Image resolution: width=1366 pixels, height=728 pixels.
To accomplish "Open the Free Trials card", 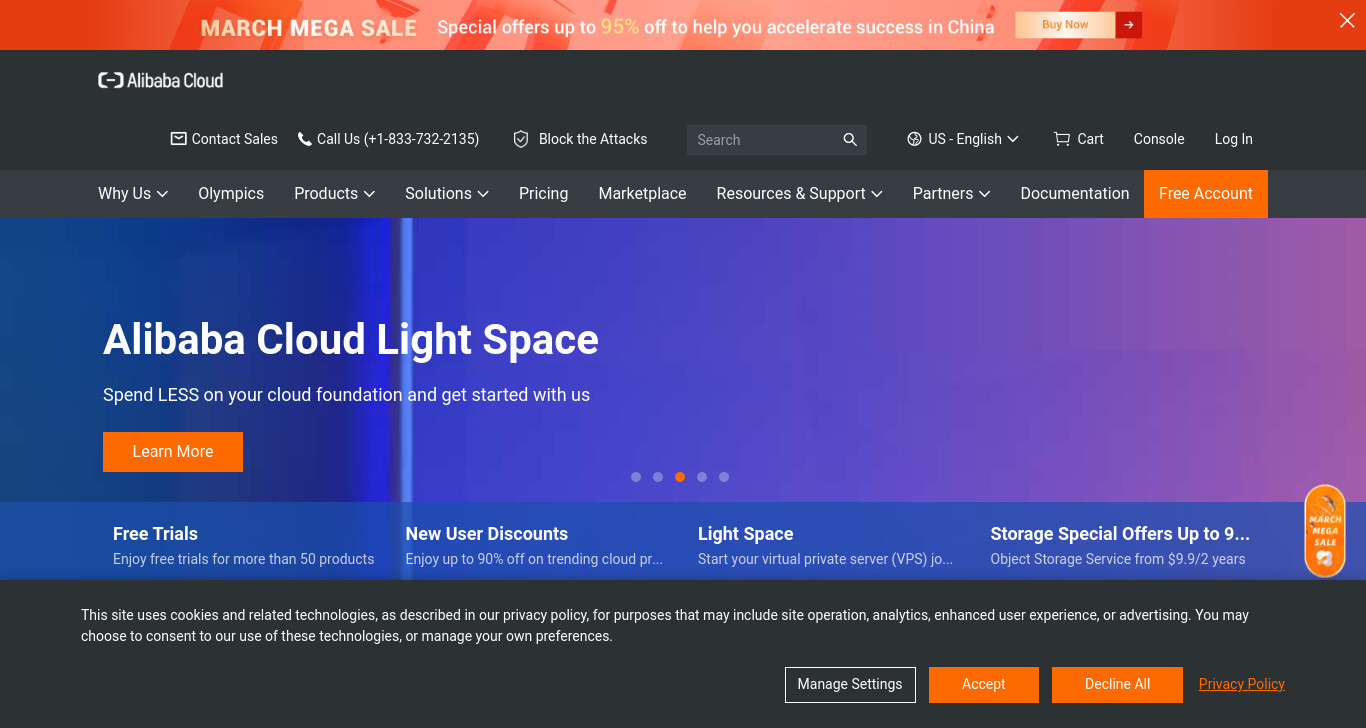I will [x=244, y=545].
